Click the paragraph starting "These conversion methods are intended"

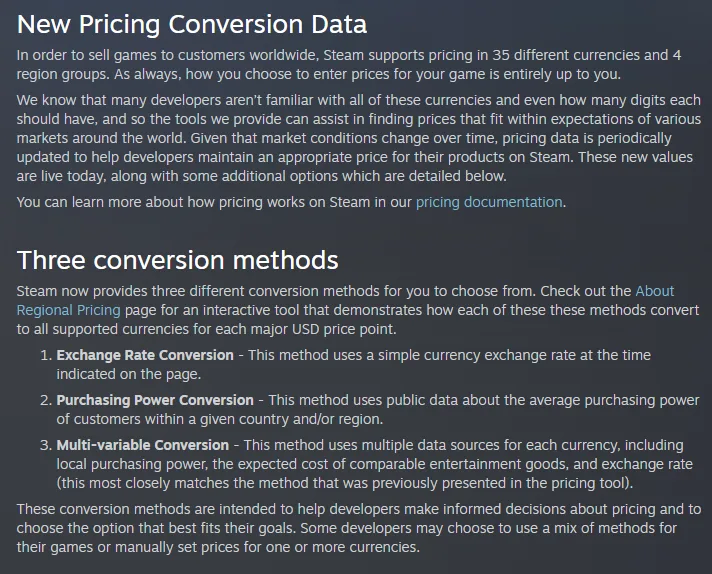[x=350, y=528]
